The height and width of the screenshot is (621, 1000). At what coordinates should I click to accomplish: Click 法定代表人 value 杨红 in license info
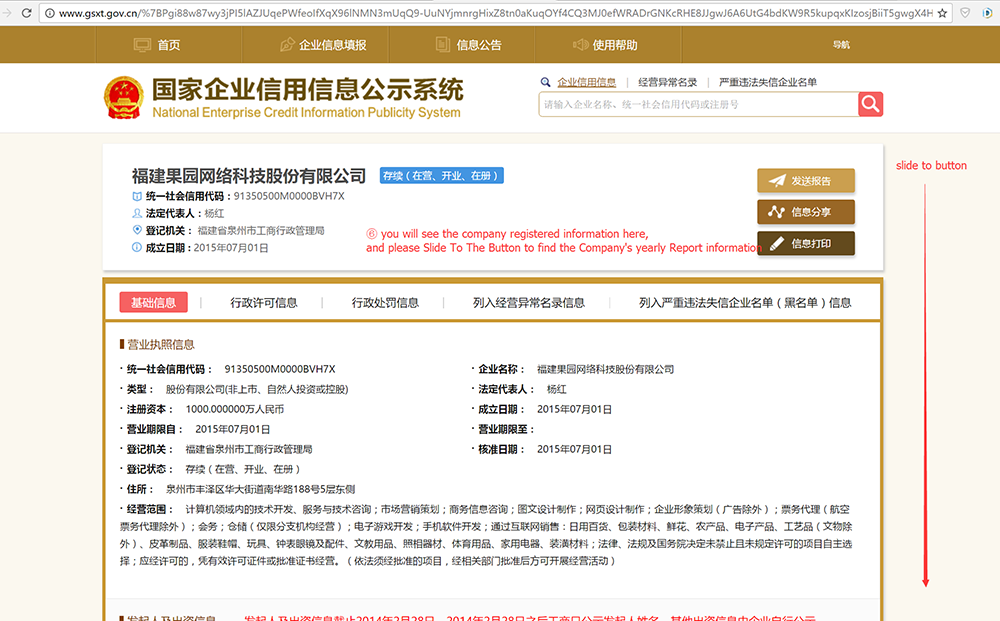[x=556, y=389]
